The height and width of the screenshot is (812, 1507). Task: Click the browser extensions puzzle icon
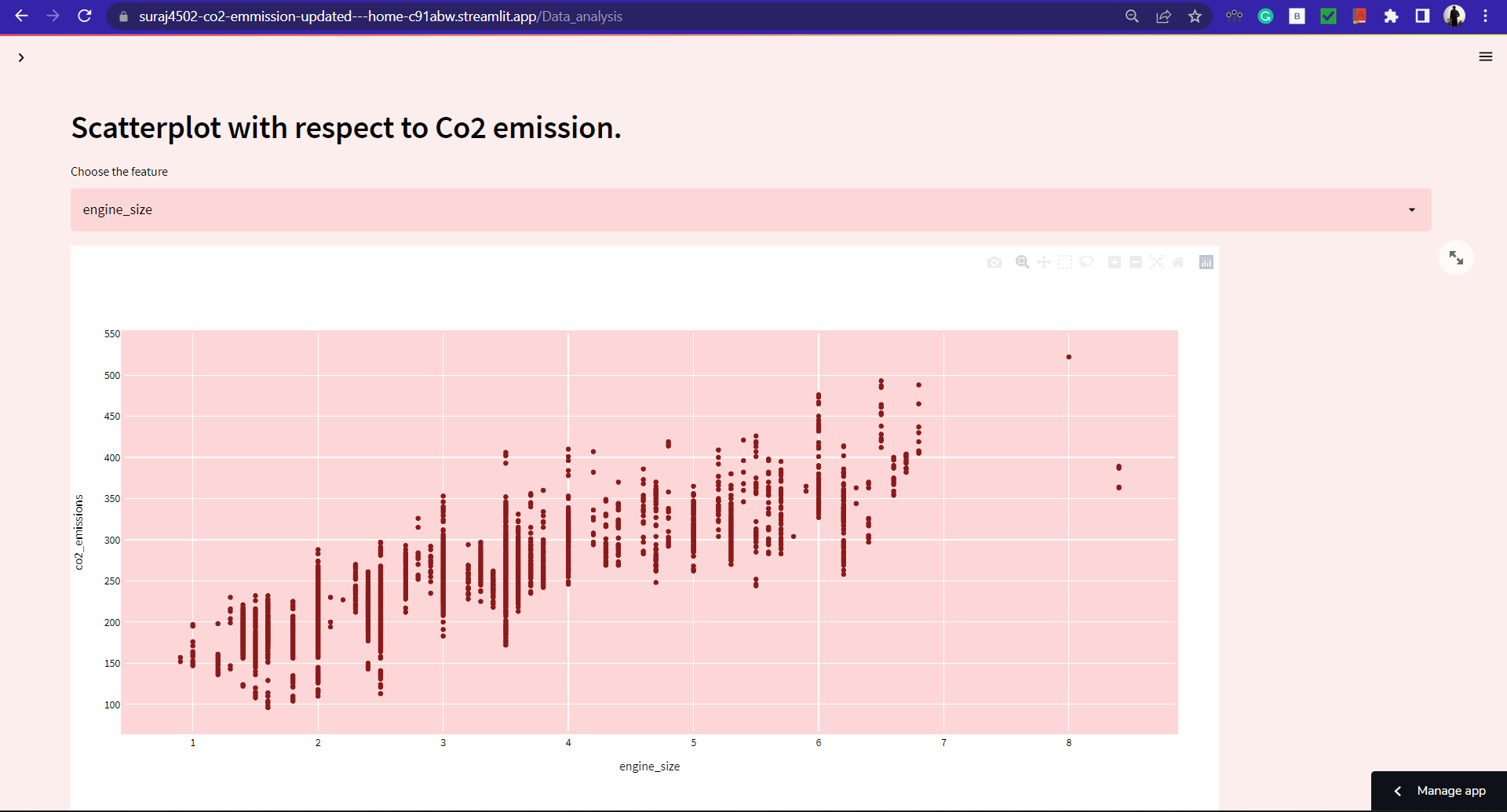pyautogui.click(x=1392, y=16)
